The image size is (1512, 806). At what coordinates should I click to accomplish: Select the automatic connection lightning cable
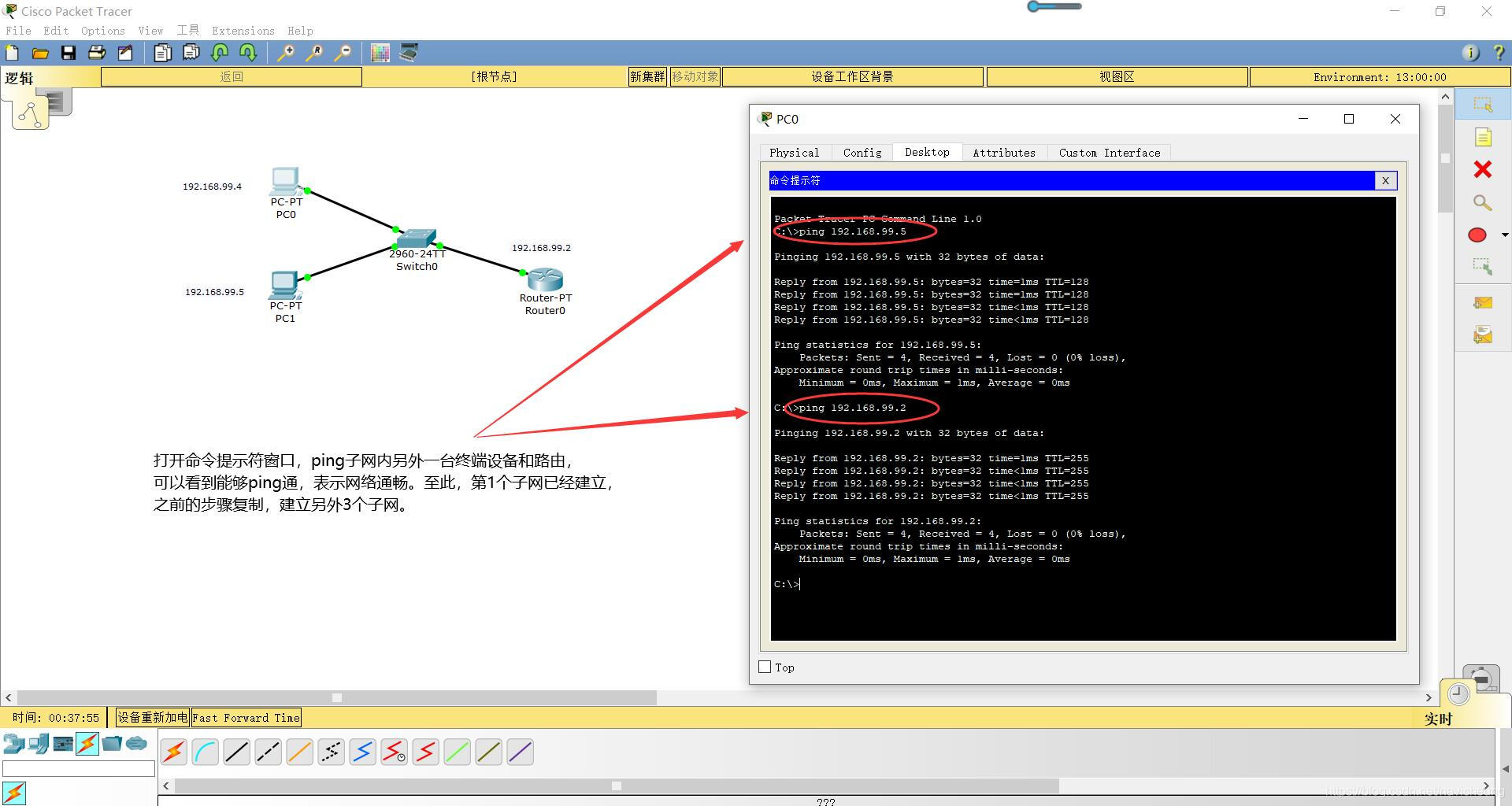174,752
